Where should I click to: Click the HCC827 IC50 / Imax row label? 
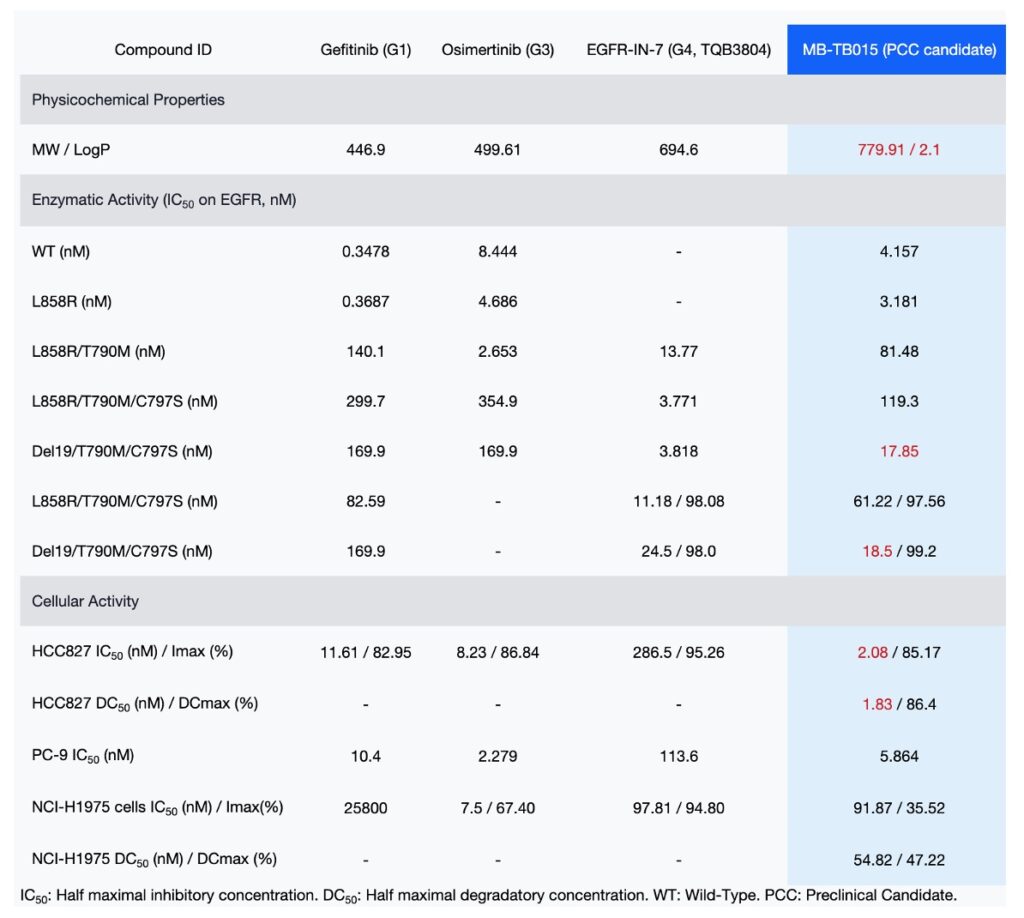pyautogui.click(x=133, y=652)
